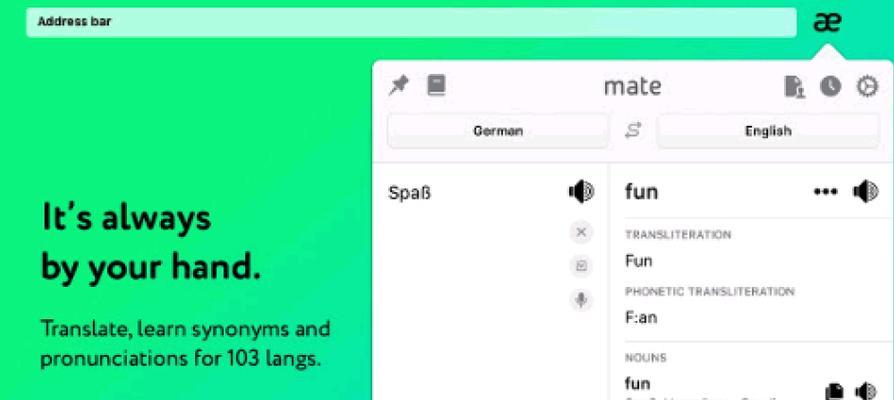Click the NOUNS section label
The image size is (894, 400).
[645, 358]
